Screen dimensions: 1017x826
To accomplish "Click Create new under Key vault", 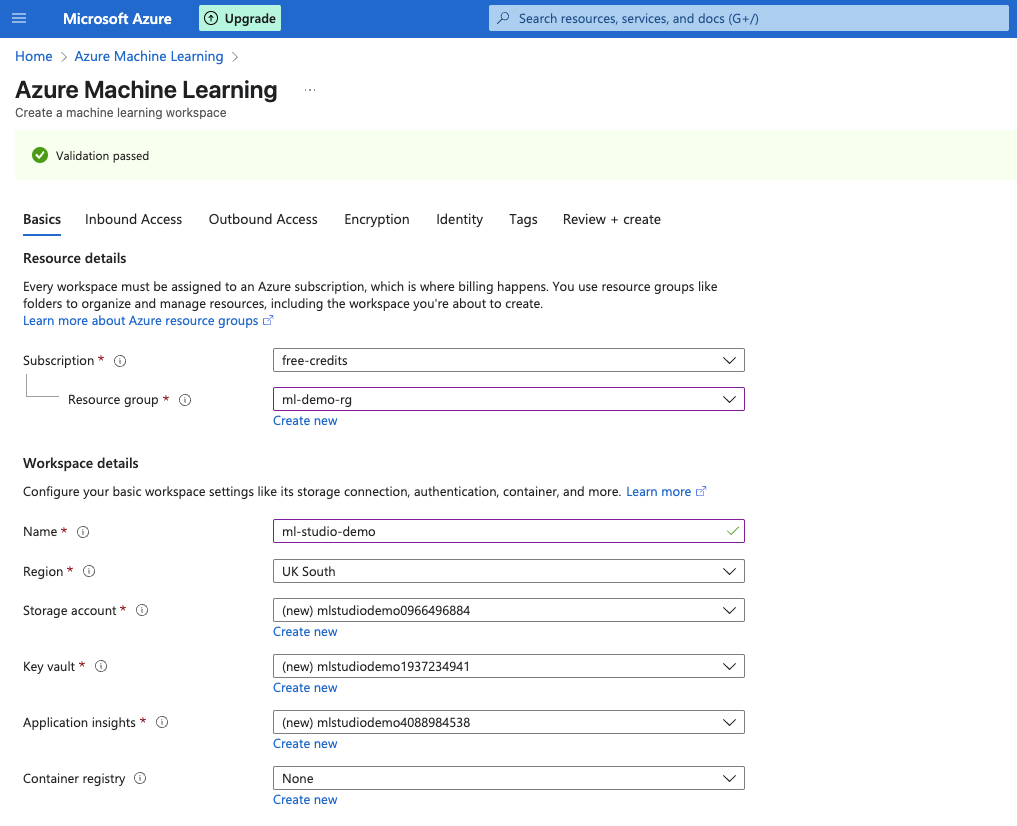I will pos(305,688).
